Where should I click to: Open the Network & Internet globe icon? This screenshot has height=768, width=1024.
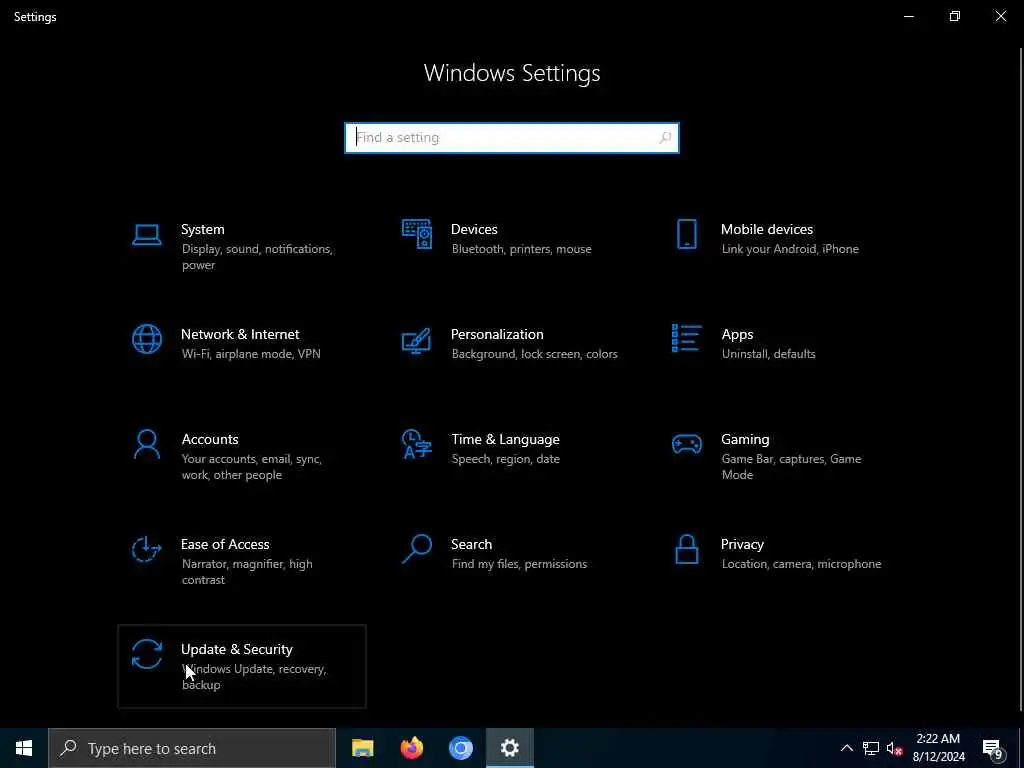(x=146, y=339)
